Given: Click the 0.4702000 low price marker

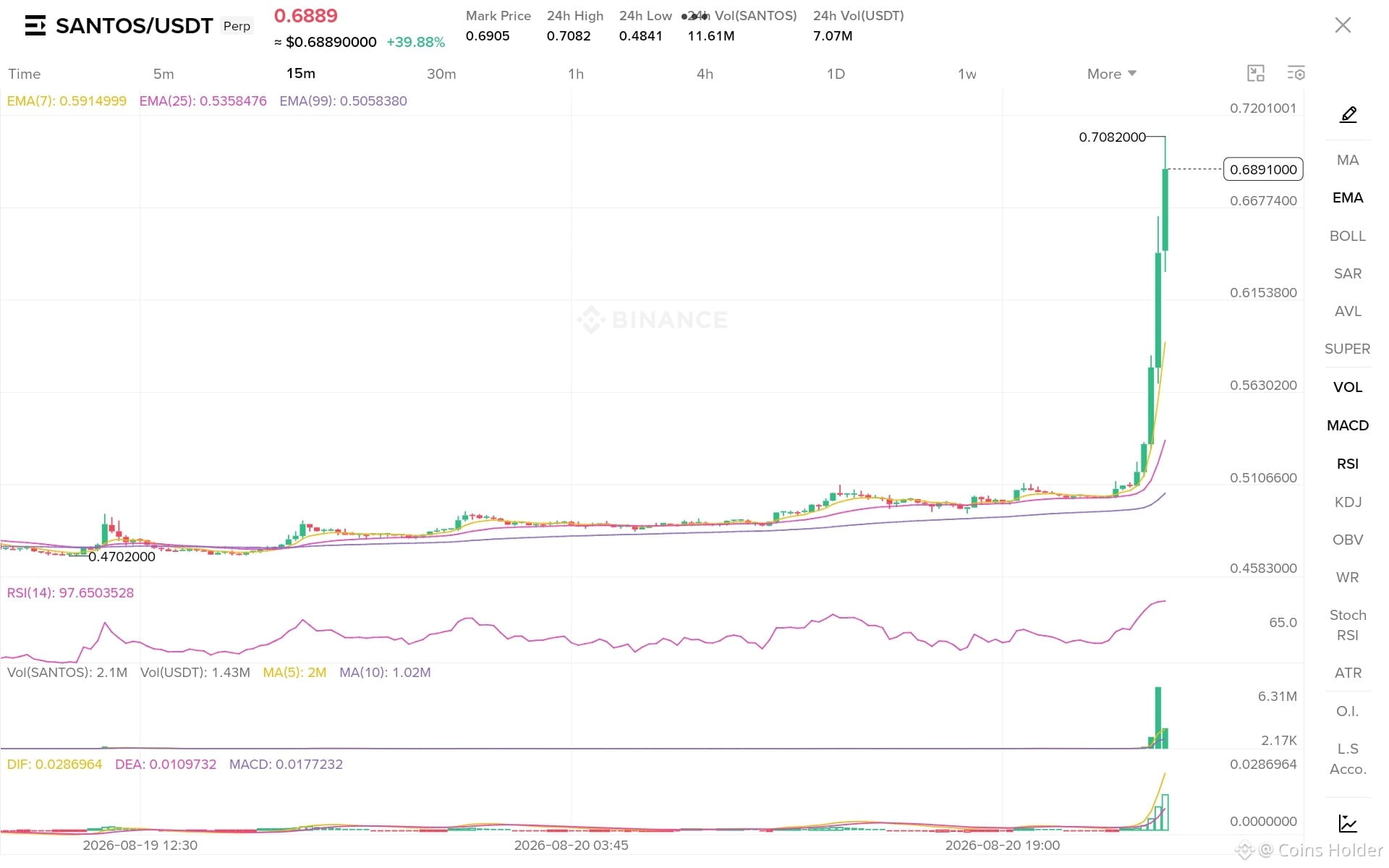Looking at the screenshot, I should (x=122, y=557).
